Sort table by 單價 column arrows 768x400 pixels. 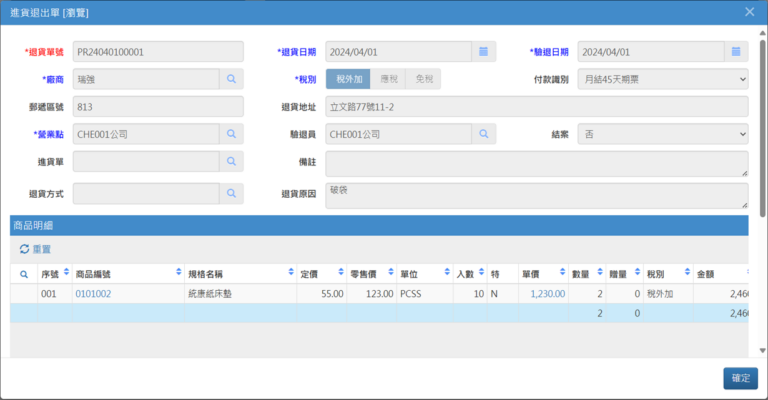562,272
